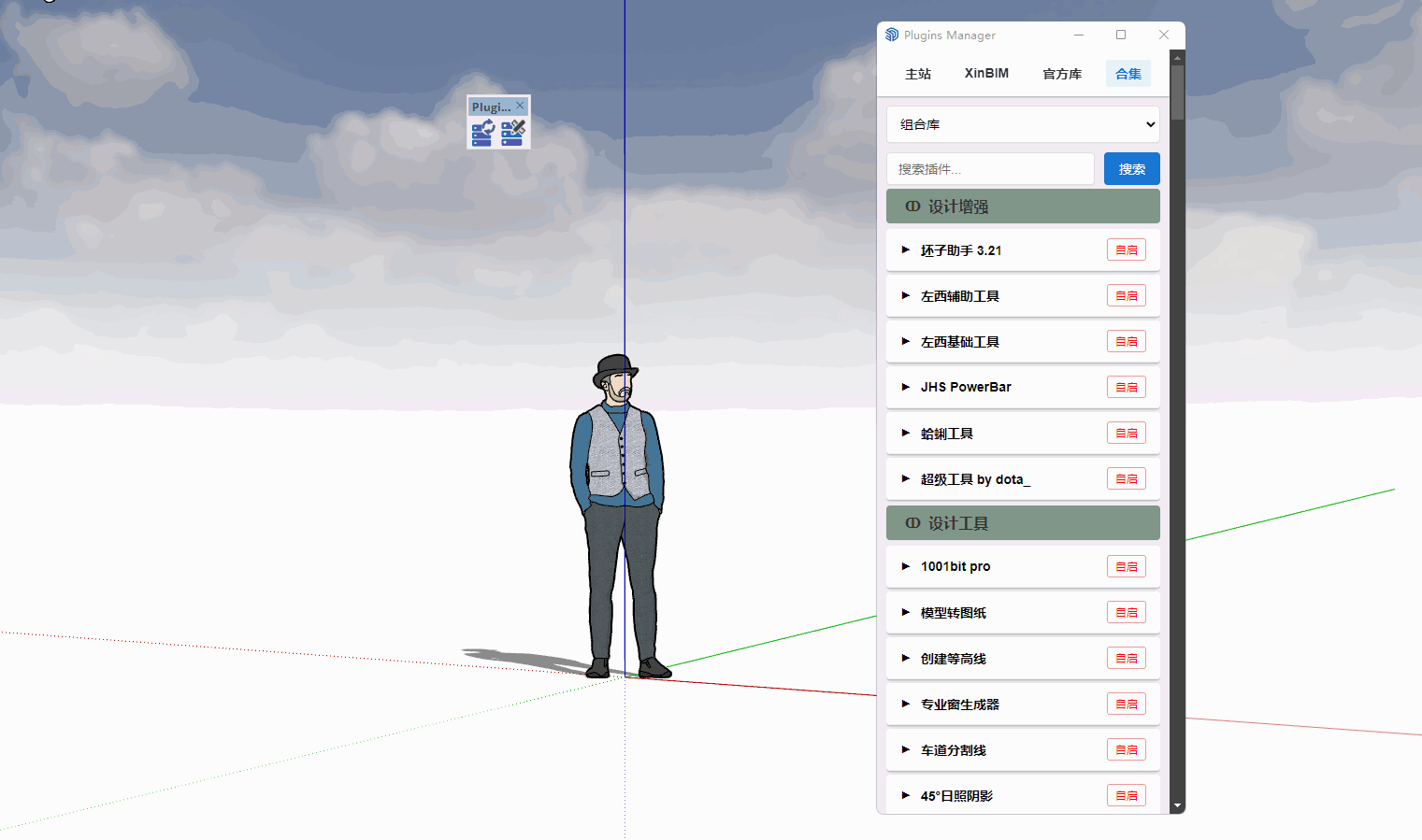Click the plugin edit tools toolbar icon

513,134
